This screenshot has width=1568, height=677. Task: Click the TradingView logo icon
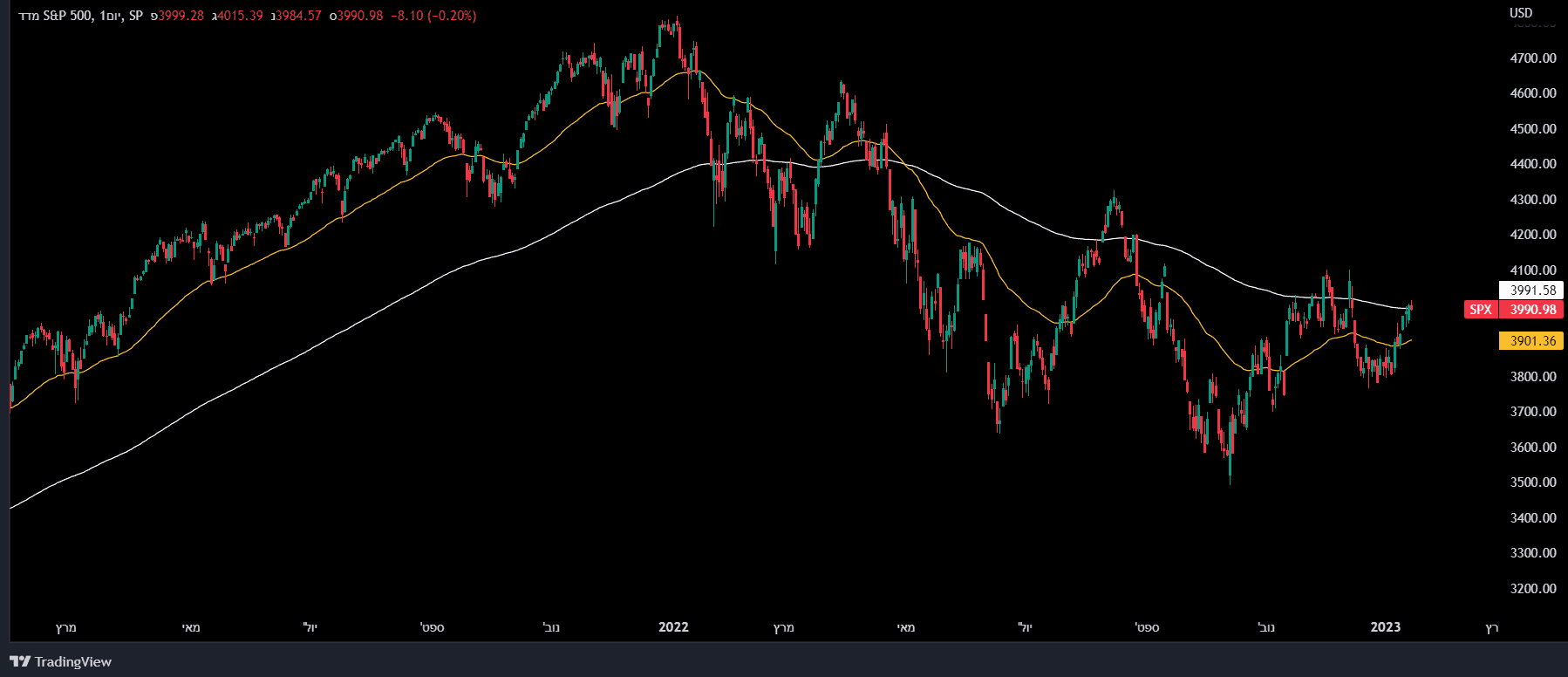20,661
